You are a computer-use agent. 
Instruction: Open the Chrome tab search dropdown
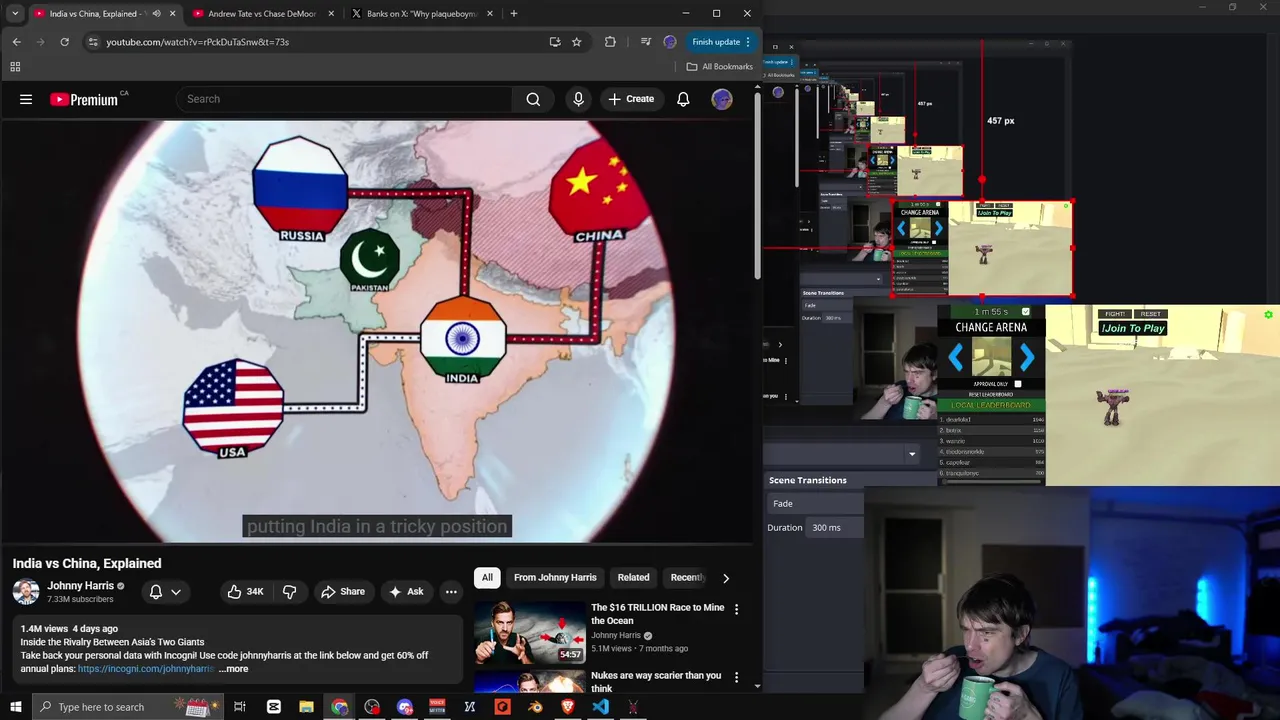click(x=15, y=13)
